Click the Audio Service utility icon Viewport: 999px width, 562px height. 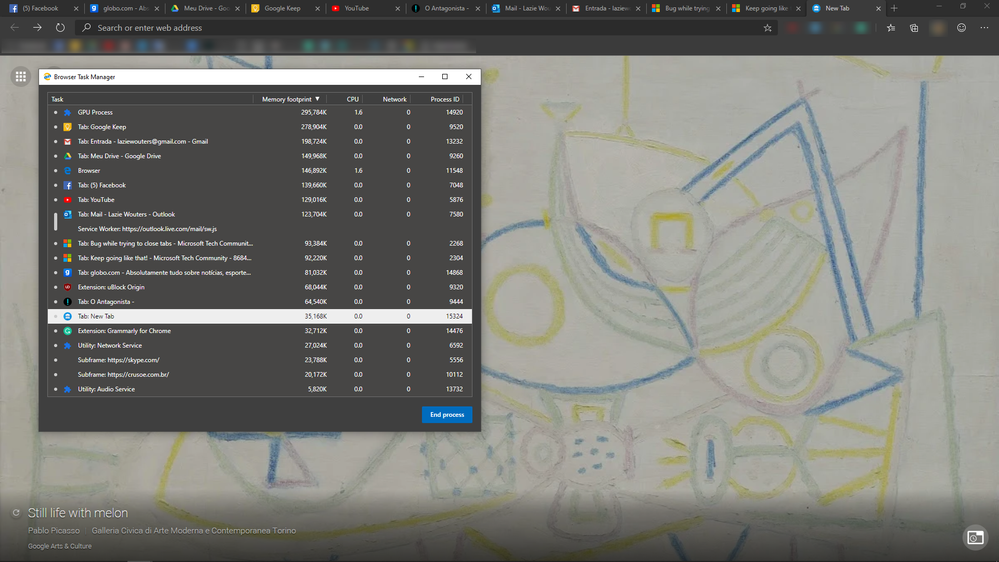pyautogui.click(x=68, y=389)
